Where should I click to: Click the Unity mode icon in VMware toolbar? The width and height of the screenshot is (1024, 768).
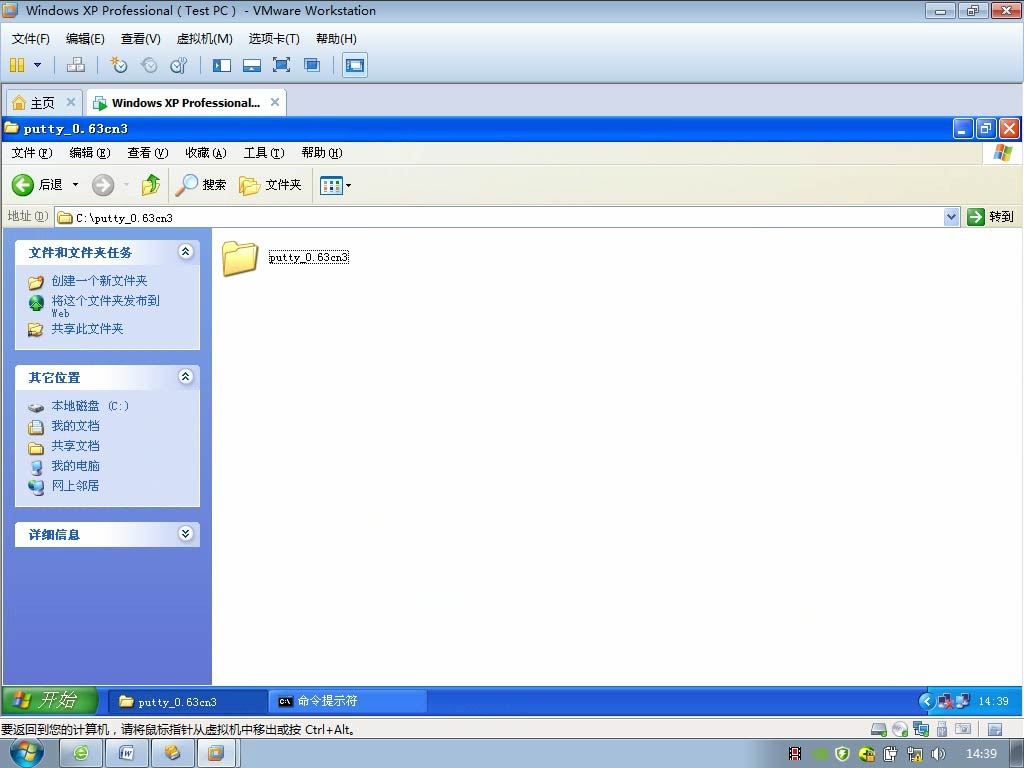click(x=312, y=65)
